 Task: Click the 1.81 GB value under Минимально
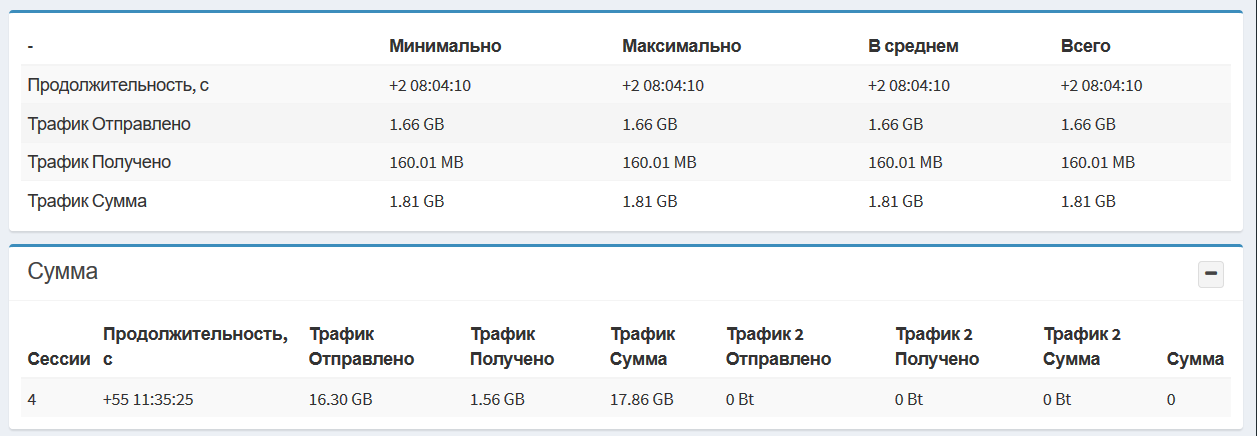(x=416, y=201)
